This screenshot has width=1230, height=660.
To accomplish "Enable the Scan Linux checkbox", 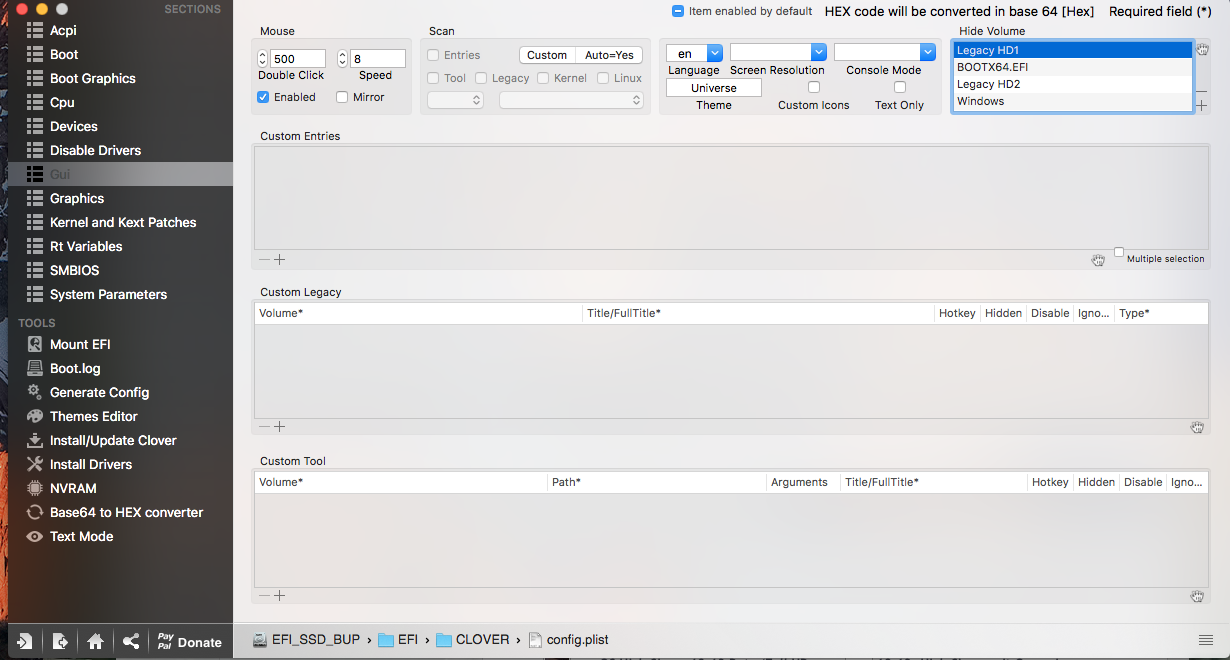I will click(603, 78).
